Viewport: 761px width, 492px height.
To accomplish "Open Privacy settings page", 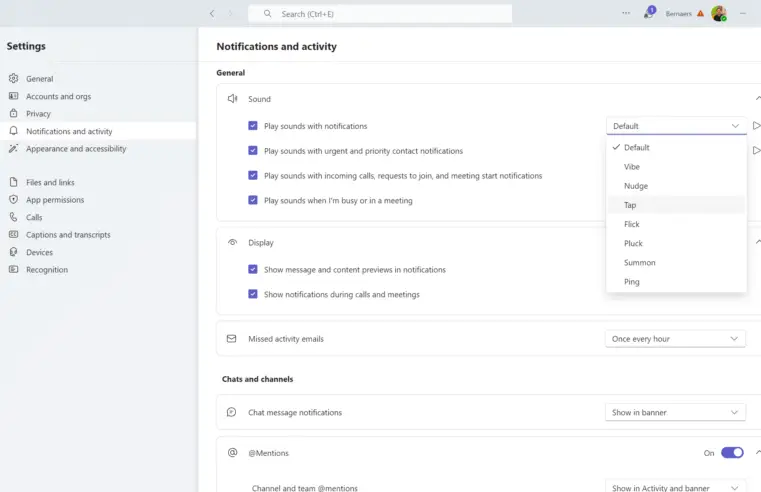I will 98,114.
